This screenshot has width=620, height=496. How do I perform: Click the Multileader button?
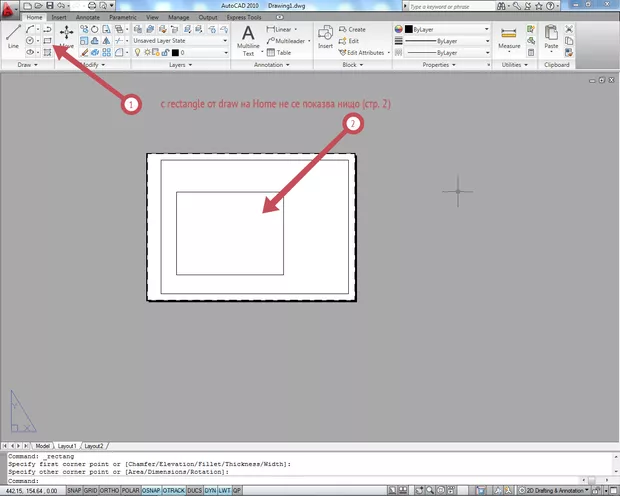point(288,41)
